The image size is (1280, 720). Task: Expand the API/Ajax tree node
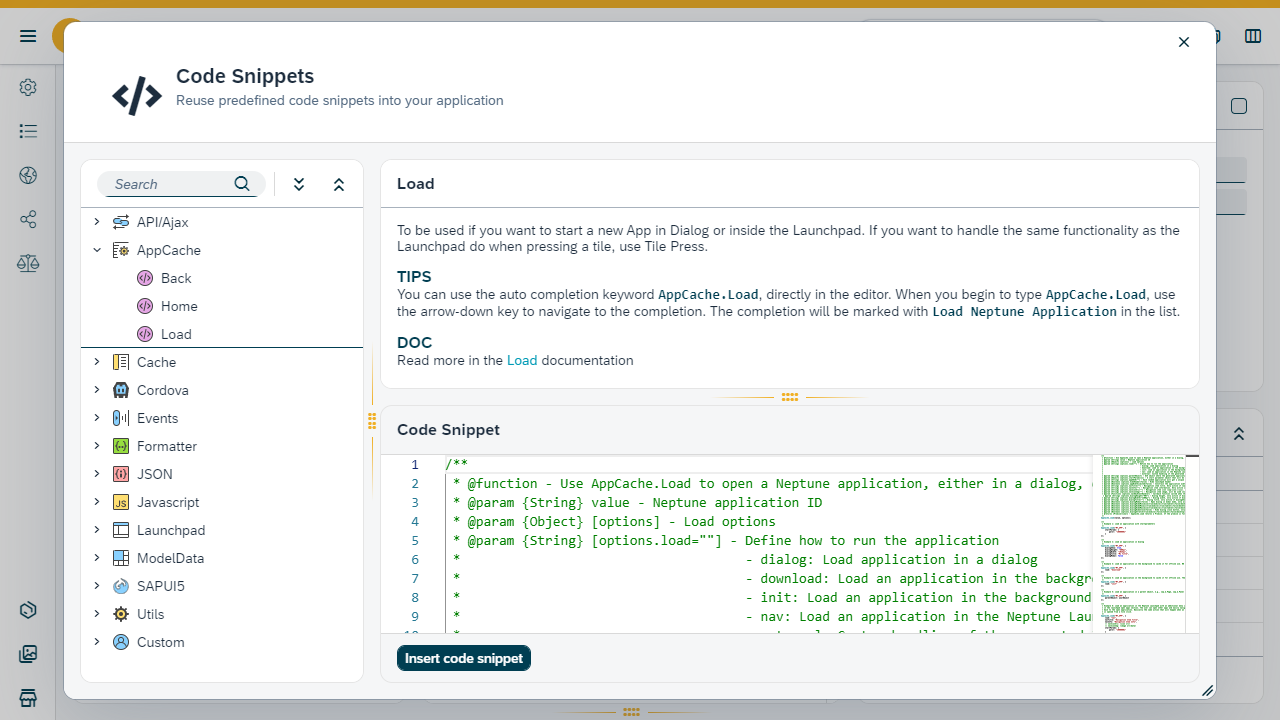pos(97,222)
